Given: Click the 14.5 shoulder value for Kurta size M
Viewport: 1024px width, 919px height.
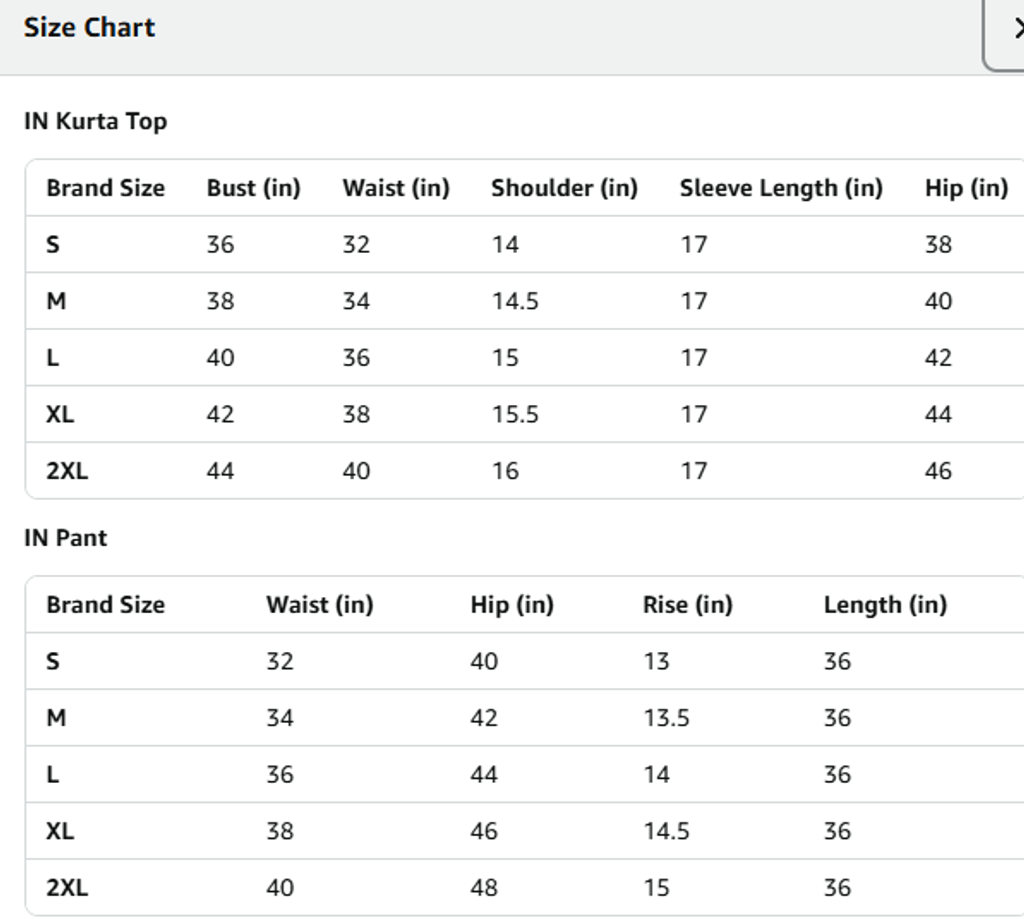Looking at the screenshot, I should coord(515,302).
